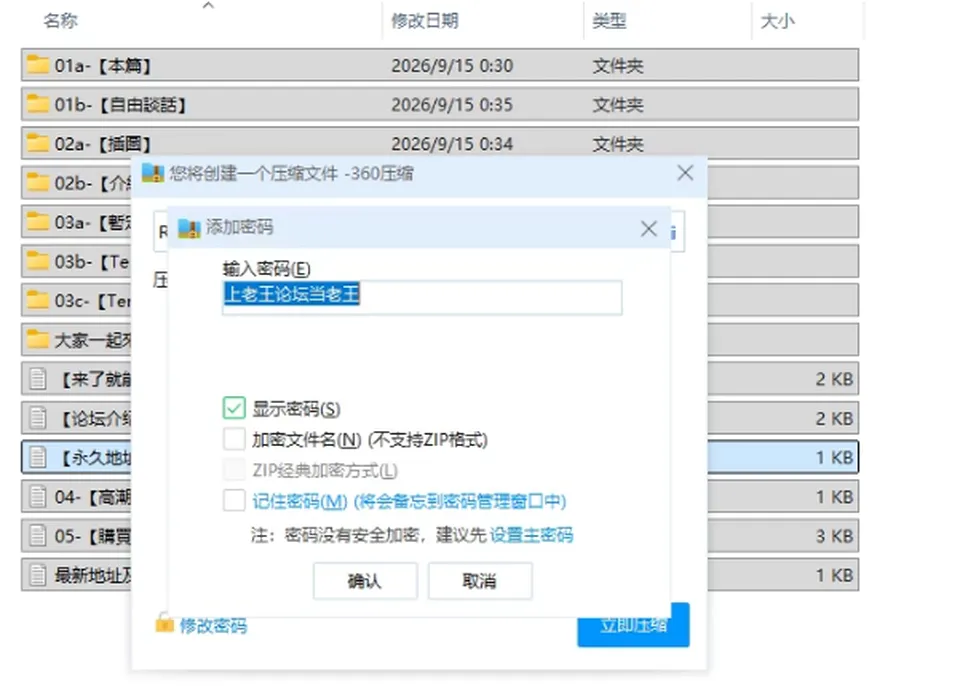Click the 修改密码 link
Screen dimensions: 960x695
click(x=213, y=626)
